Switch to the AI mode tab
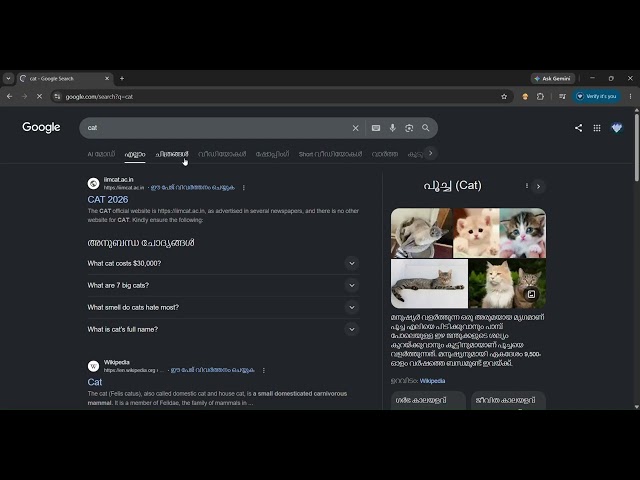The height and width of the screenshot is (480, 640). point(101,154)
